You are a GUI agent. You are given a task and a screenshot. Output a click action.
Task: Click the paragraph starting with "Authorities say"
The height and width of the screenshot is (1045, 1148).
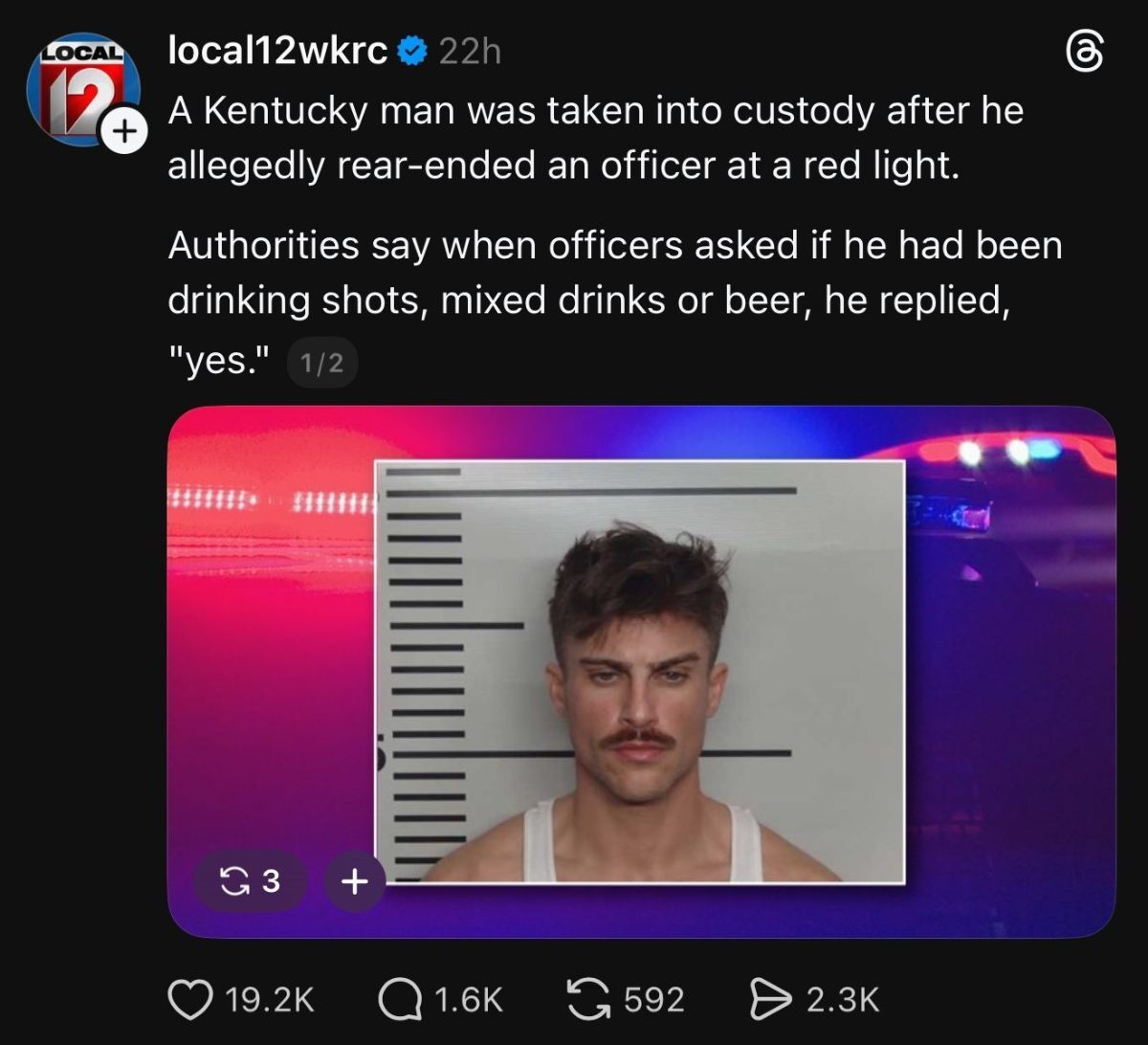point(612,273)
